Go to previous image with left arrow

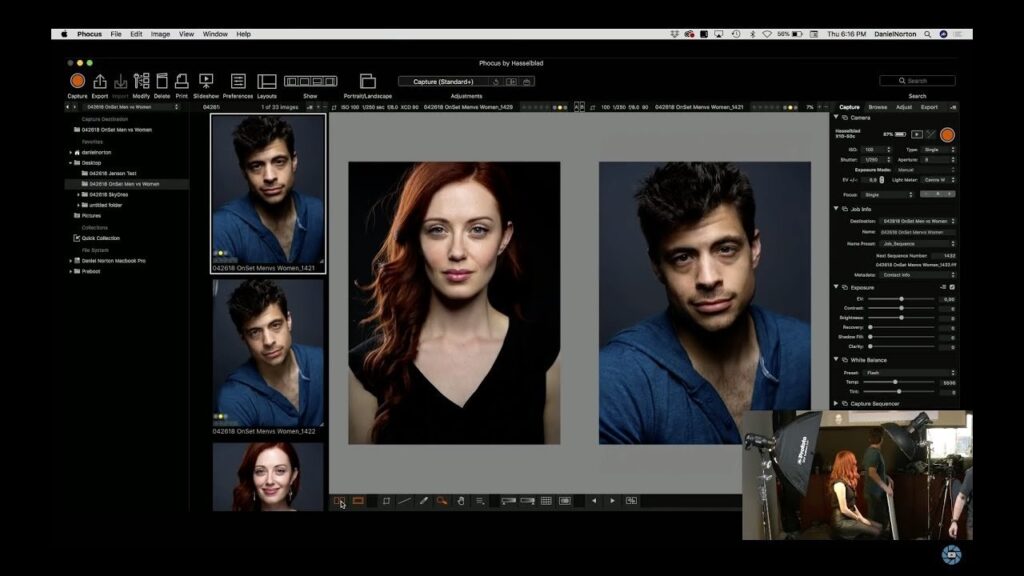tap(594, 501)
